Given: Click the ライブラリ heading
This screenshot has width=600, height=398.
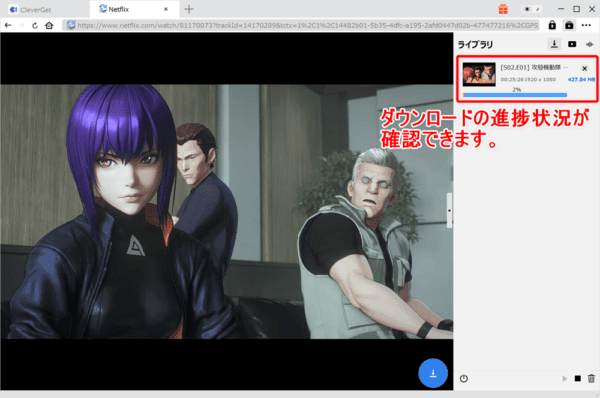Looking at the screenshot, I should (475, 45).
